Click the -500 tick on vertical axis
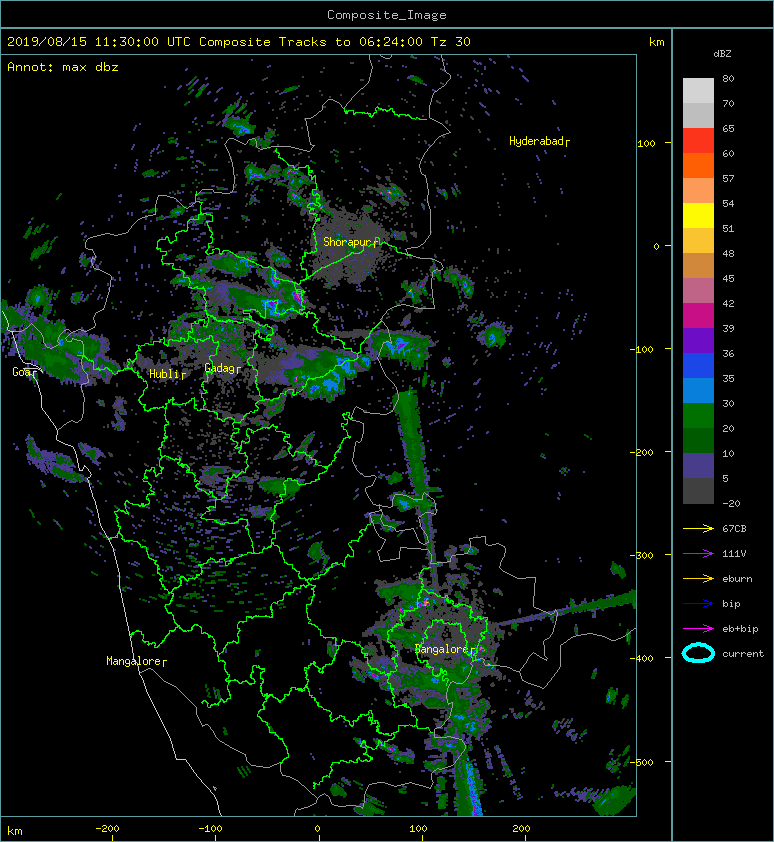Viewport: 774px width, 842px height. [x=642, y=763]
